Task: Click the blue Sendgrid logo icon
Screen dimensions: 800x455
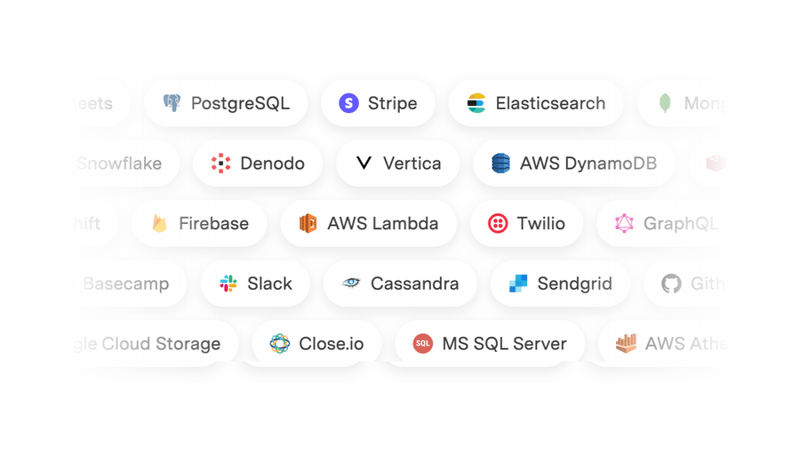Action: (518, 283)
